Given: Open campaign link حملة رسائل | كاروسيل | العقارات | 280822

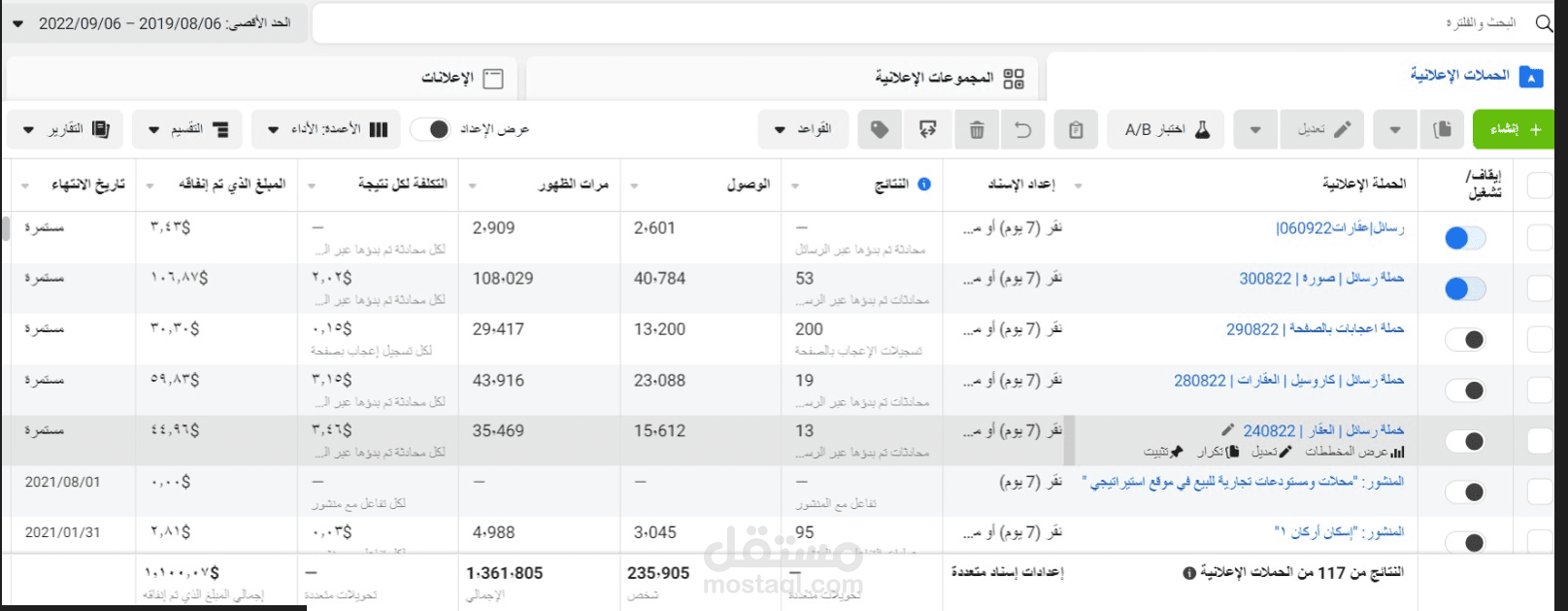Looking at the screenshot, I should [x=1288, y=381].
